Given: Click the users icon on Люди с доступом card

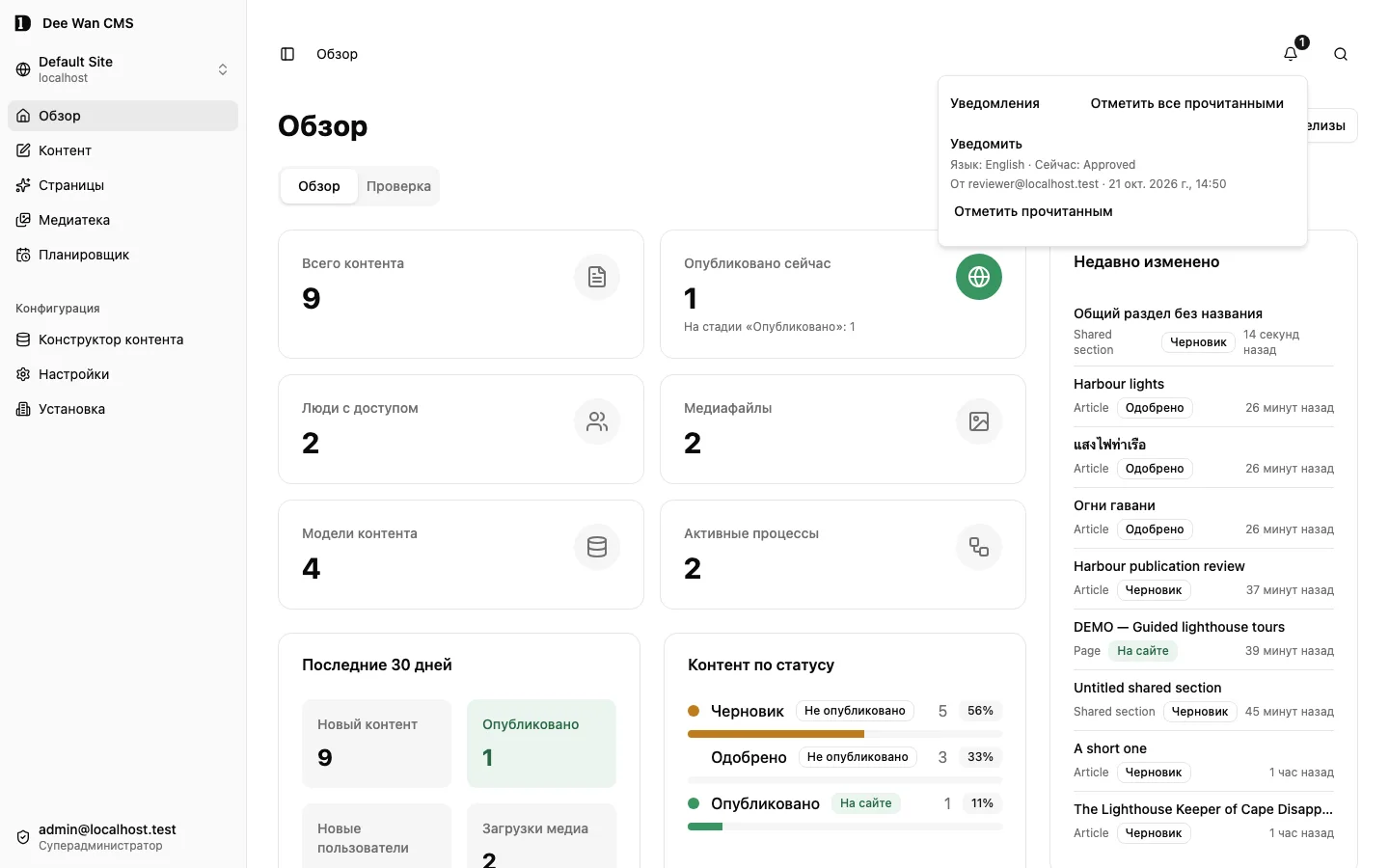Looking at the screenshot, I should pyautogui.click(x=597, y=421).
